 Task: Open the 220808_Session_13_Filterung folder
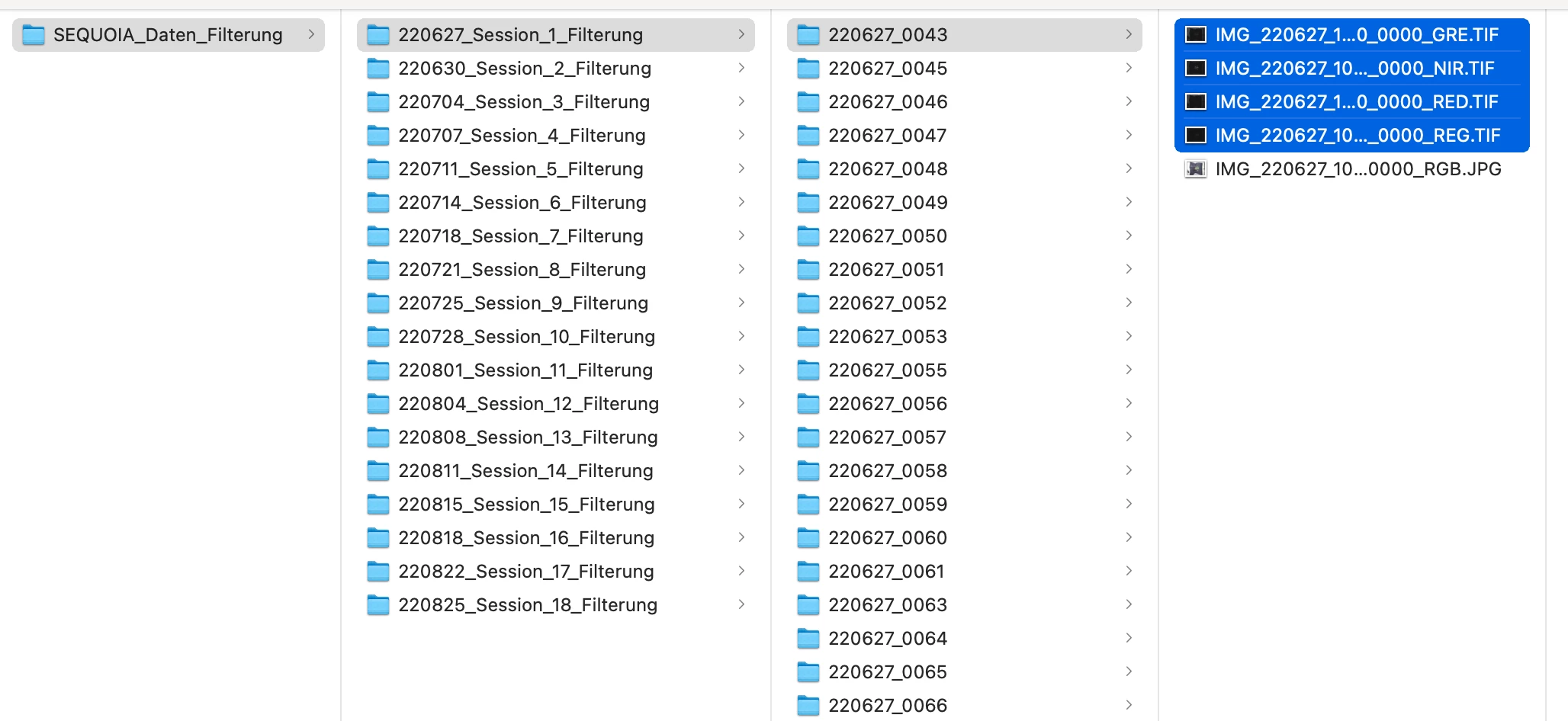(x=556, y=437)
